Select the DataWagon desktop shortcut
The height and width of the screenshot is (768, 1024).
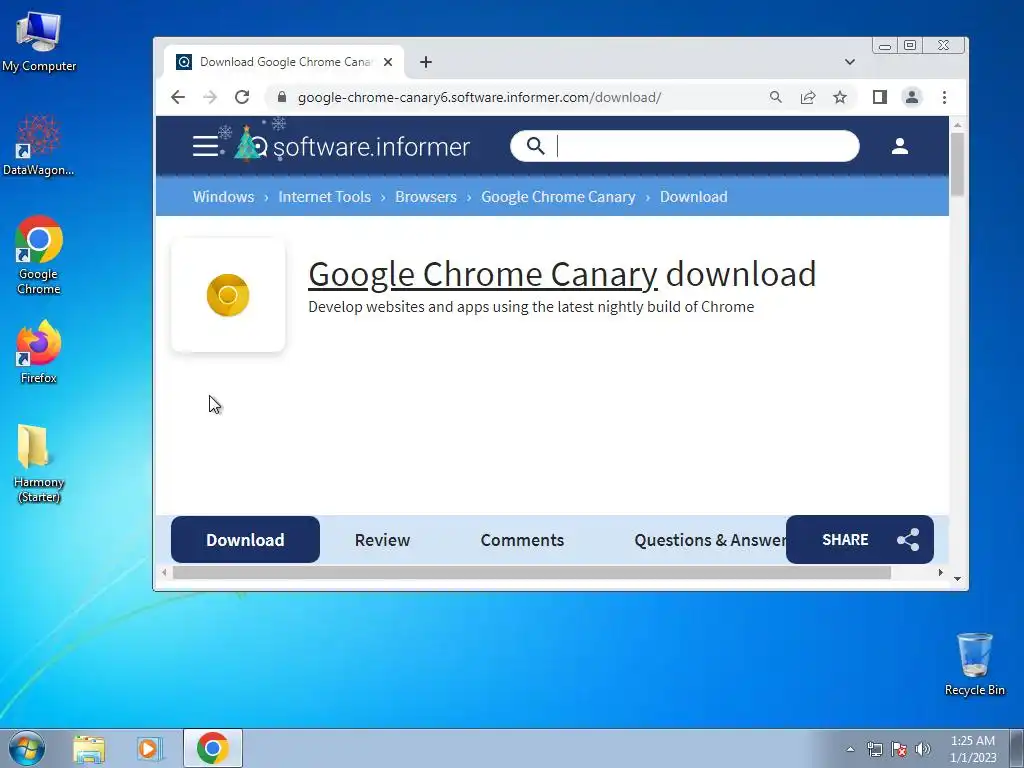[39, 145]
